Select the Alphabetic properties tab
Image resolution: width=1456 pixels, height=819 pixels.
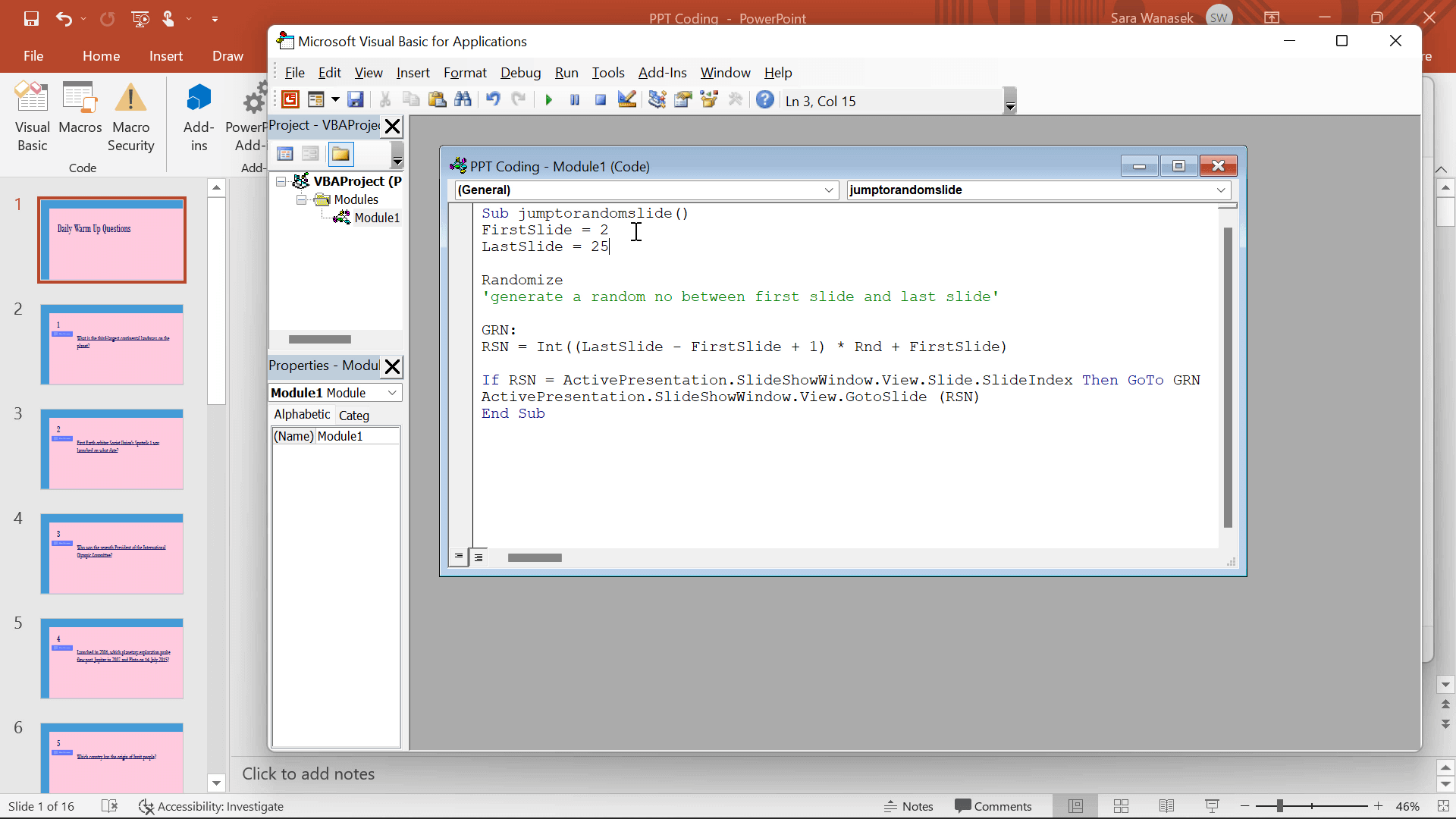point(301,414)
